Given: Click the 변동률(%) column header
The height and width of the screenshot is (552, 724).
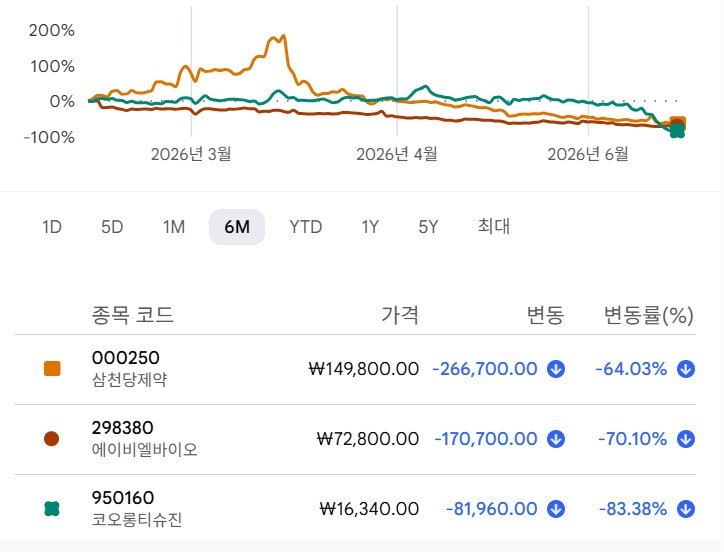Looking at the screenshot, I should pyautogui.click(x=649, y=315).
